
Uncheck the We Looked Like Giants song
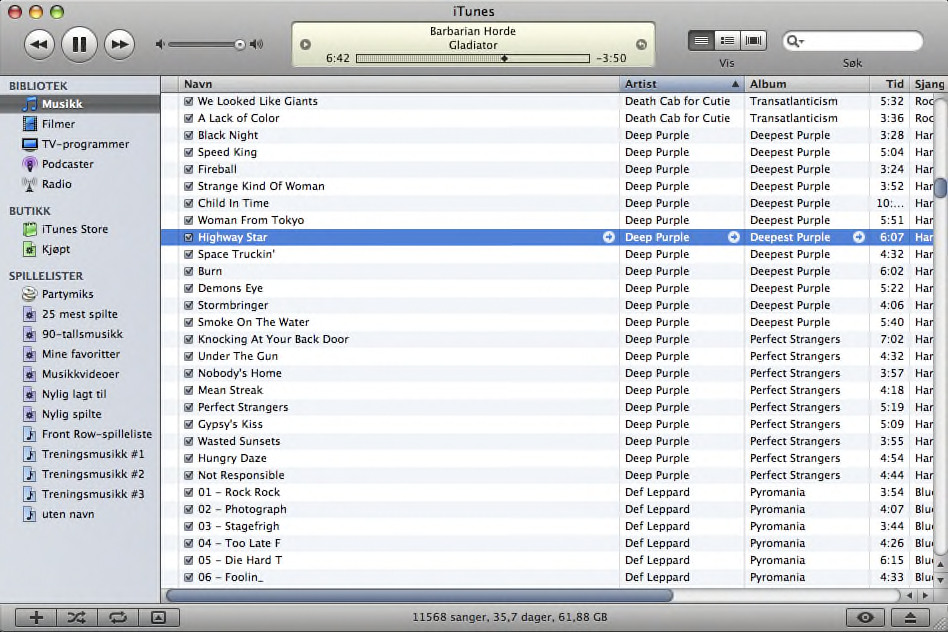pyautogui.click(x=189, y=102)
